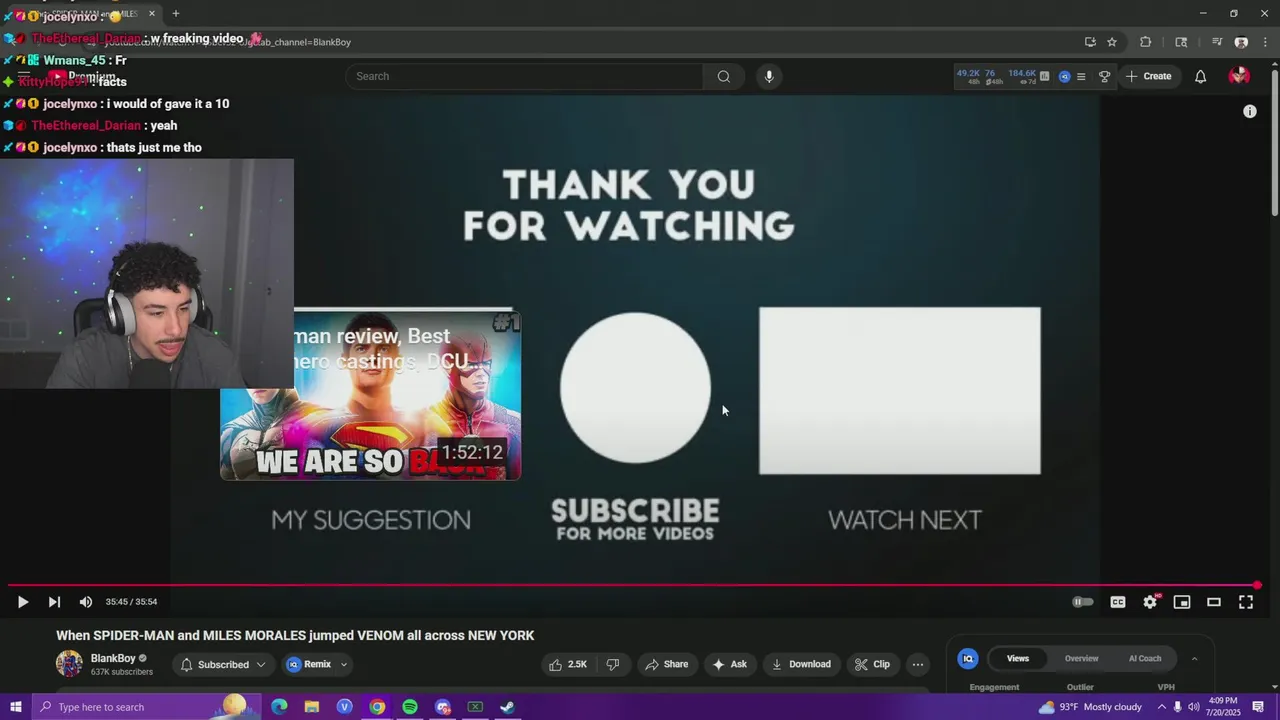This screenshot has width=1280, height=720.
Task: Open the notifications bell
Action: click(1200, 76)
